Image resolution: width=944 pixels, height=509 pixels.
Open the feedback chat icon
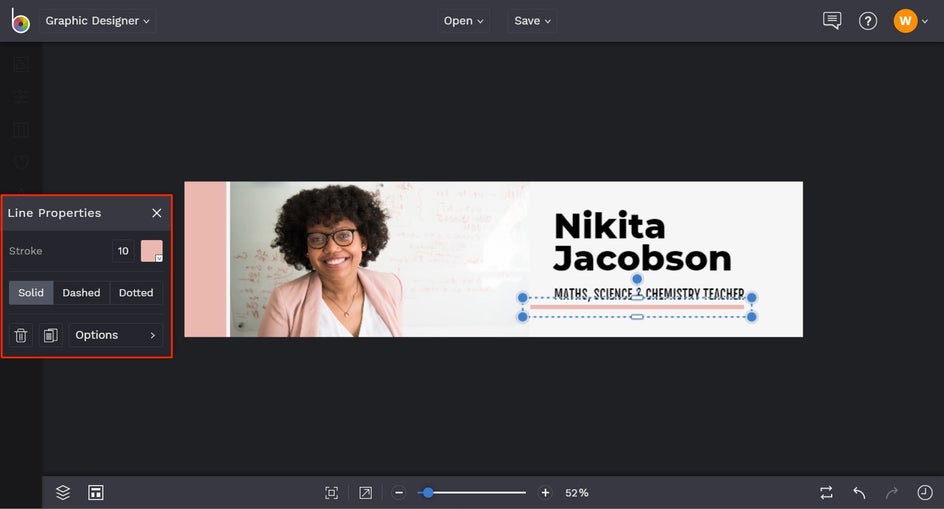831,21
